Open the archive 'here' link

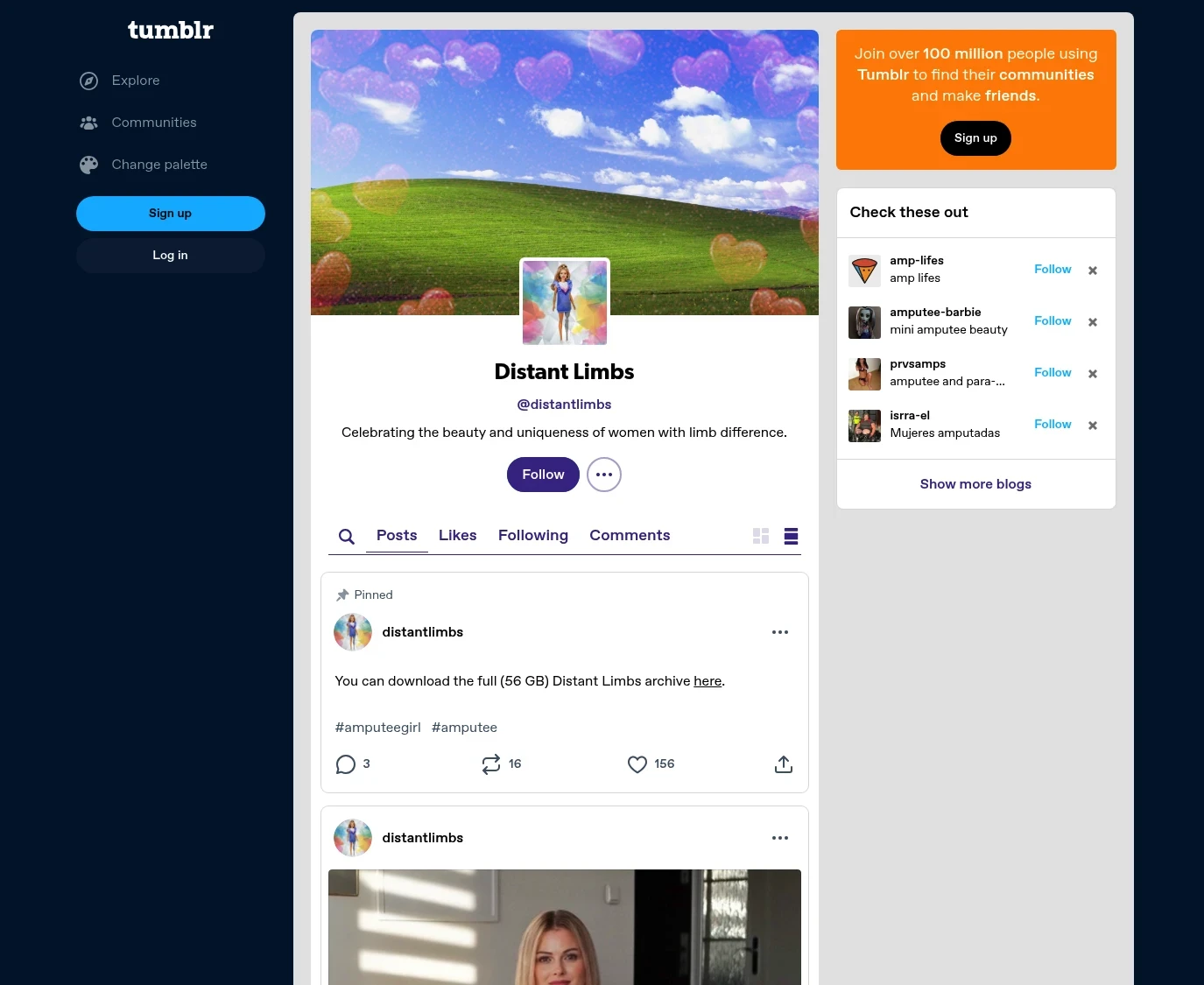708,681
